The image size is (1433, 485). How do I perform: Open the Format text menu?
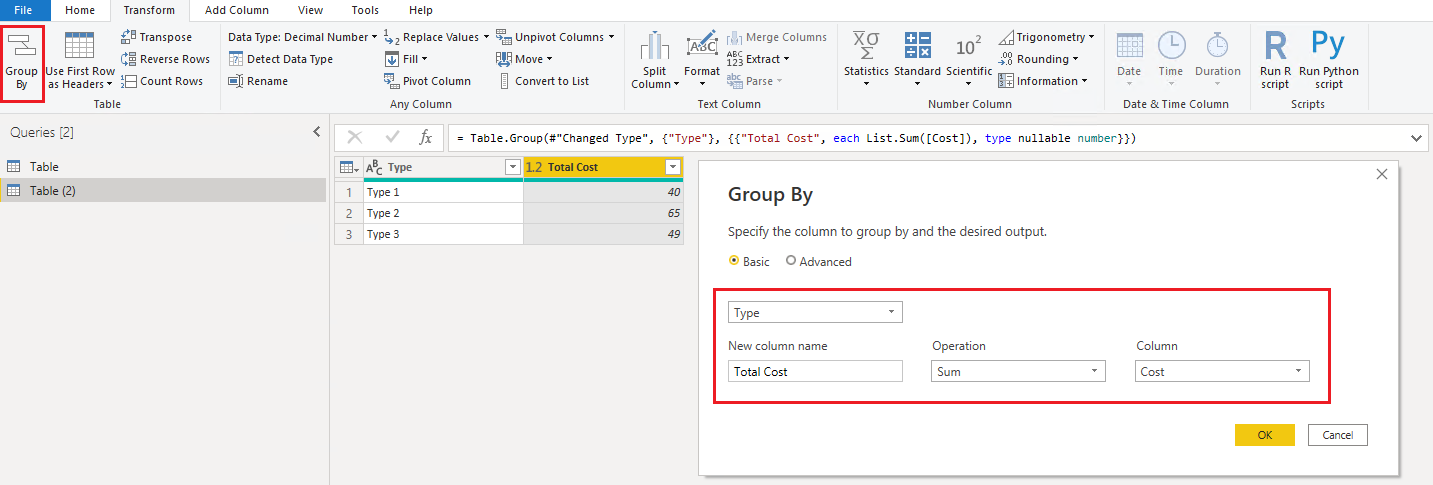(x=702, y=62)
